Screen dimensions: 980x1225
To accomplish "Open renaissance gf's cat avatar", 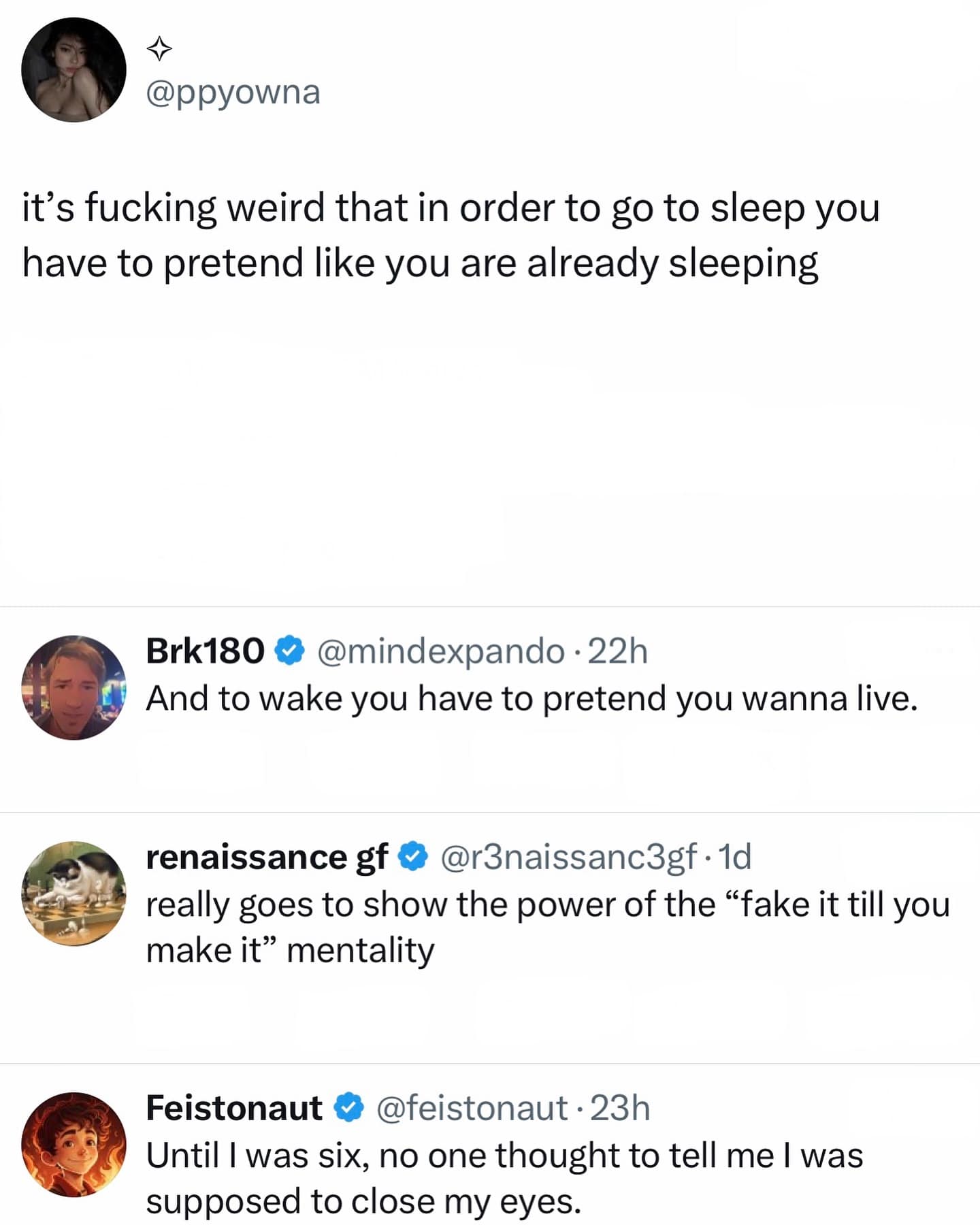I will click(73, 893).
